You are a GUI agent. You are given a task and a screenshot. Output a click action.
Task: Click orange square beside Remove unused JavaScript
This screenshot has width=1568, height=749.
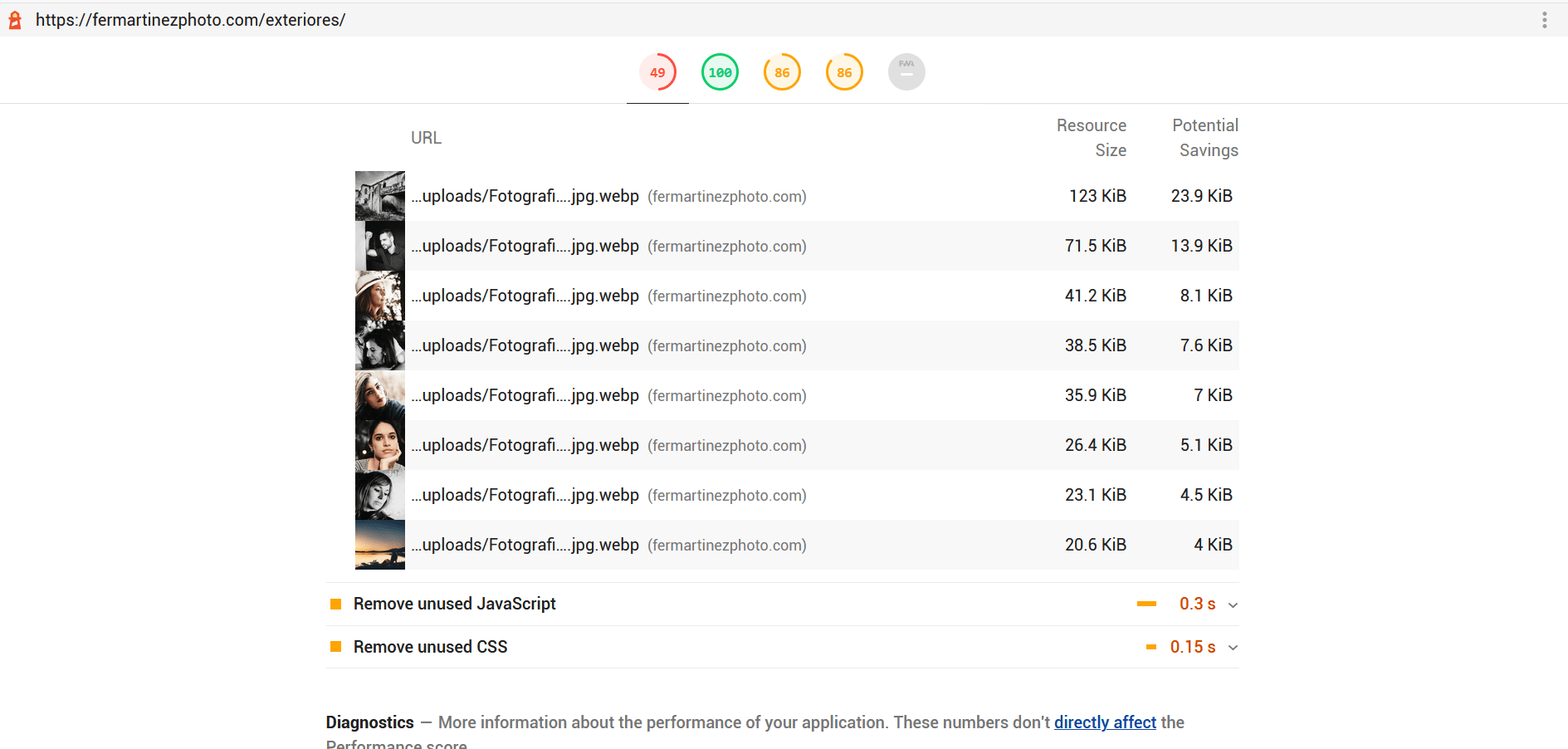coord(335,604)
